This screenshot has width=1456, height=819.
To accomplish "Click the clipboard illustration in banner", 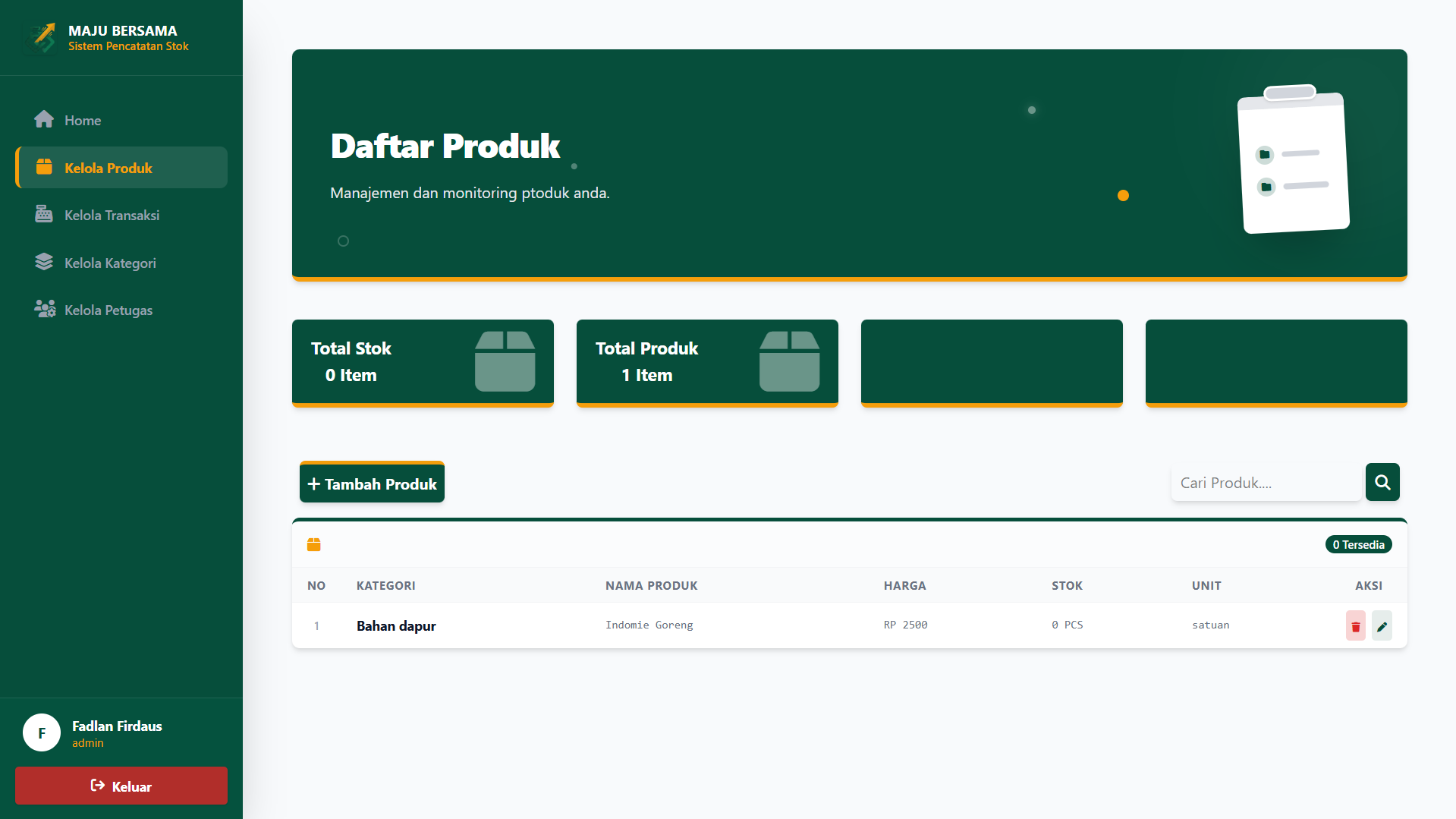I will (1293, 159).
